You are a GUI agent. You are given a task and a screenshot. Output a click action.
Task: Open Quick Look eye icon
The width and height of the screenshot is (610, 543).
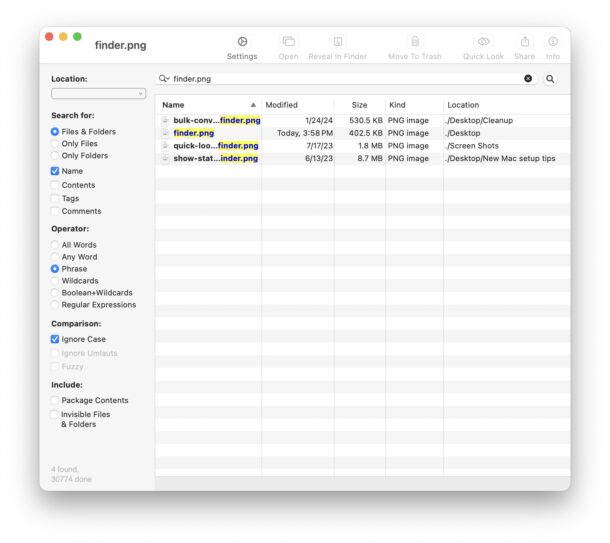point(483,42)
